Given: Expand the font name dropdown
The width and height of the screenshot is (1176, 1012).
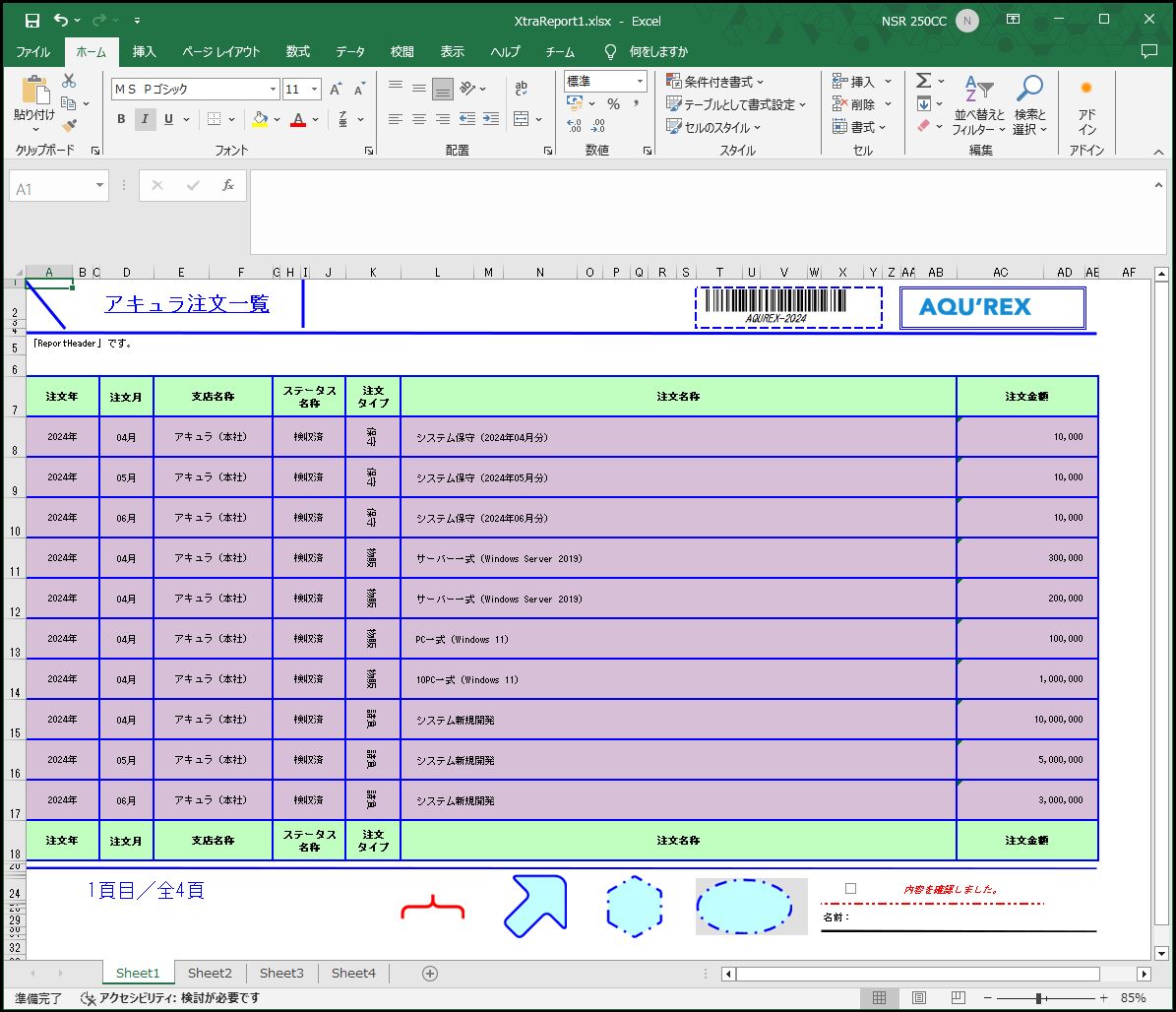Looking at the screenshot, I should pos(273,90).
